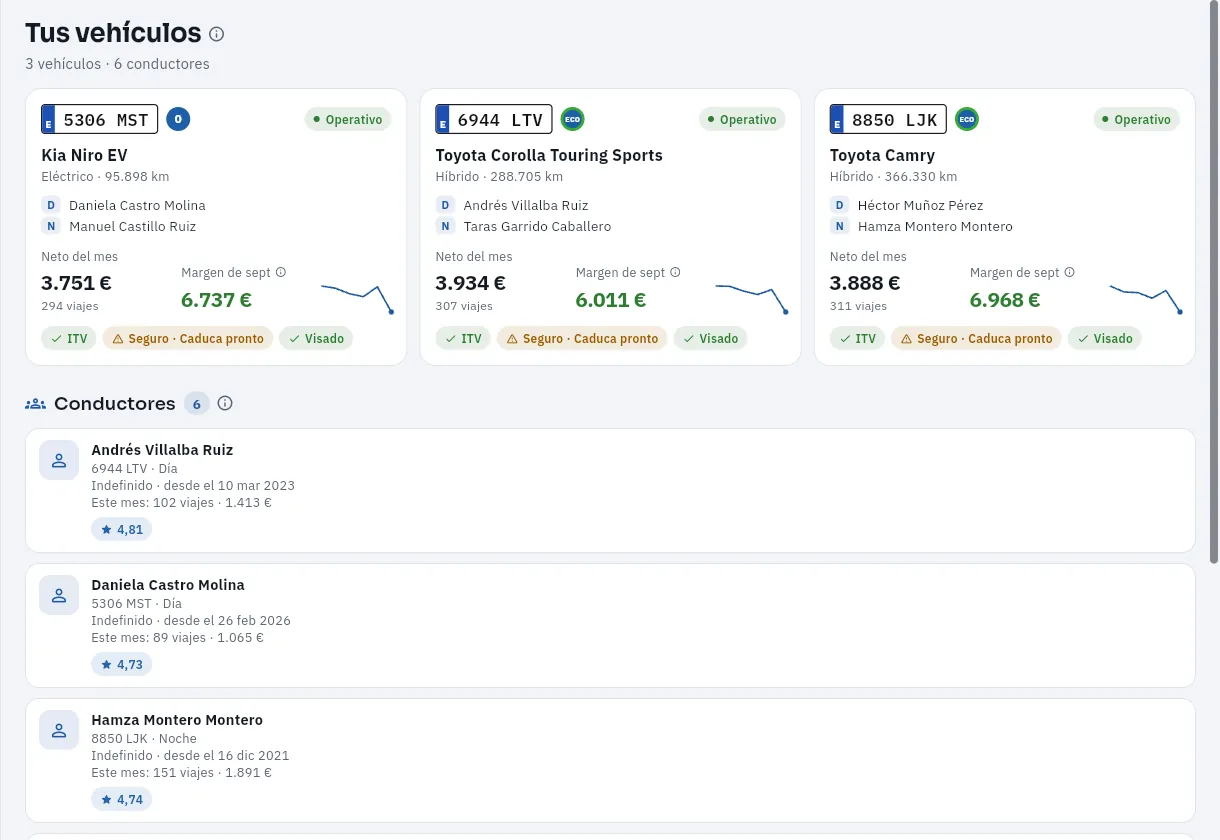The image size is (1220, 840).
Task: Click Andrés Villalba Ruiz avatar icon
Action: point(59,460)
